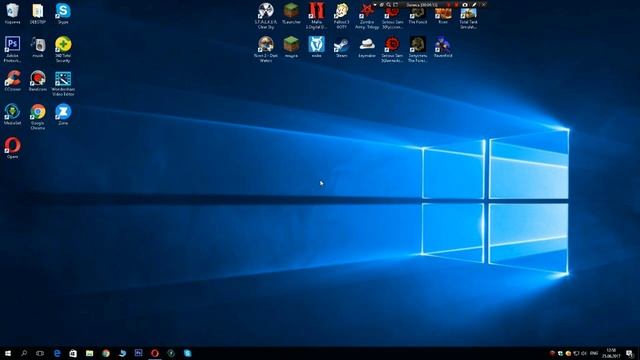The image size is (640, 360).
Task: Click the Windows Start button
Action: pos(8,353)
